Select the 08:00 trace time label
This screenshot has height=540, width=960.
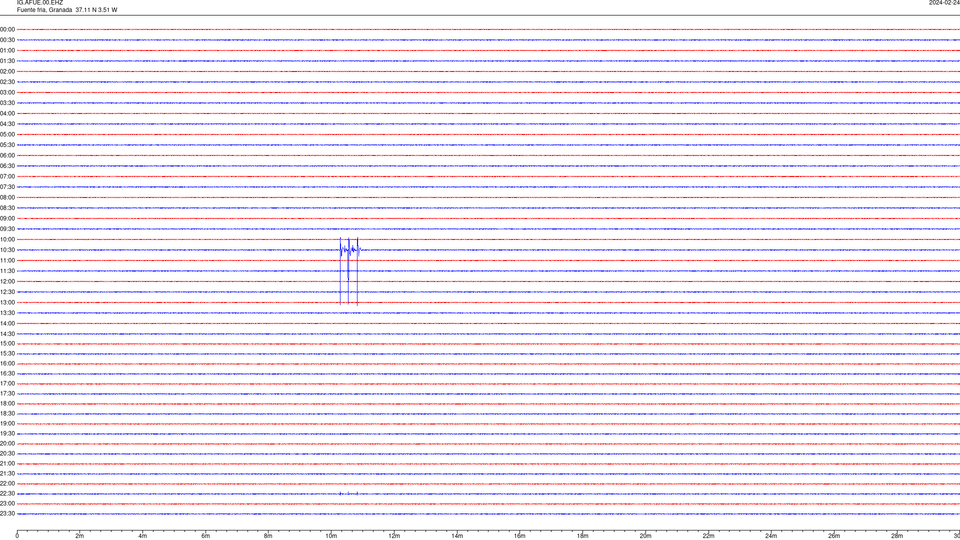pyautogui.click(x=7, y=197)
